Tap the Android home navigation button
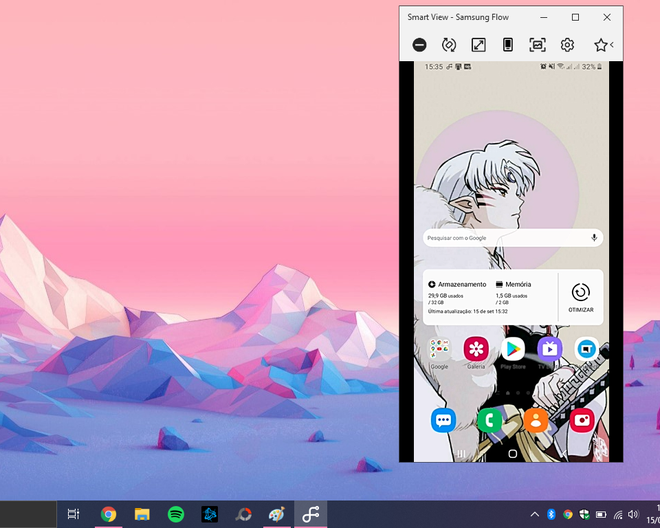 click(512, 453)
